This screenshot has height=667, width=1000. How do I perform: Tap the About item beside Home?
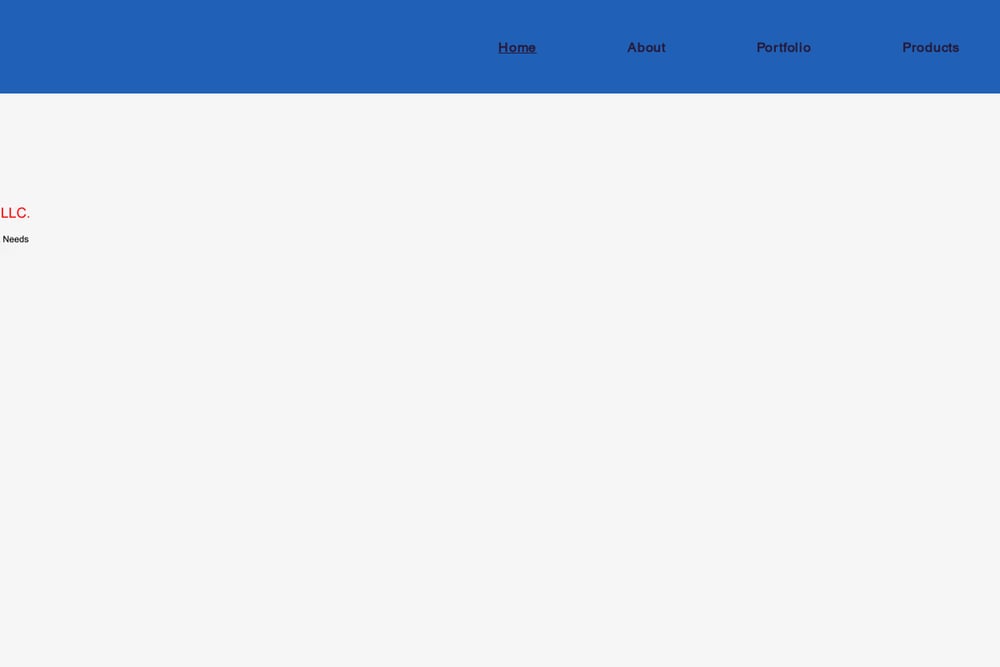click(646, 48)
